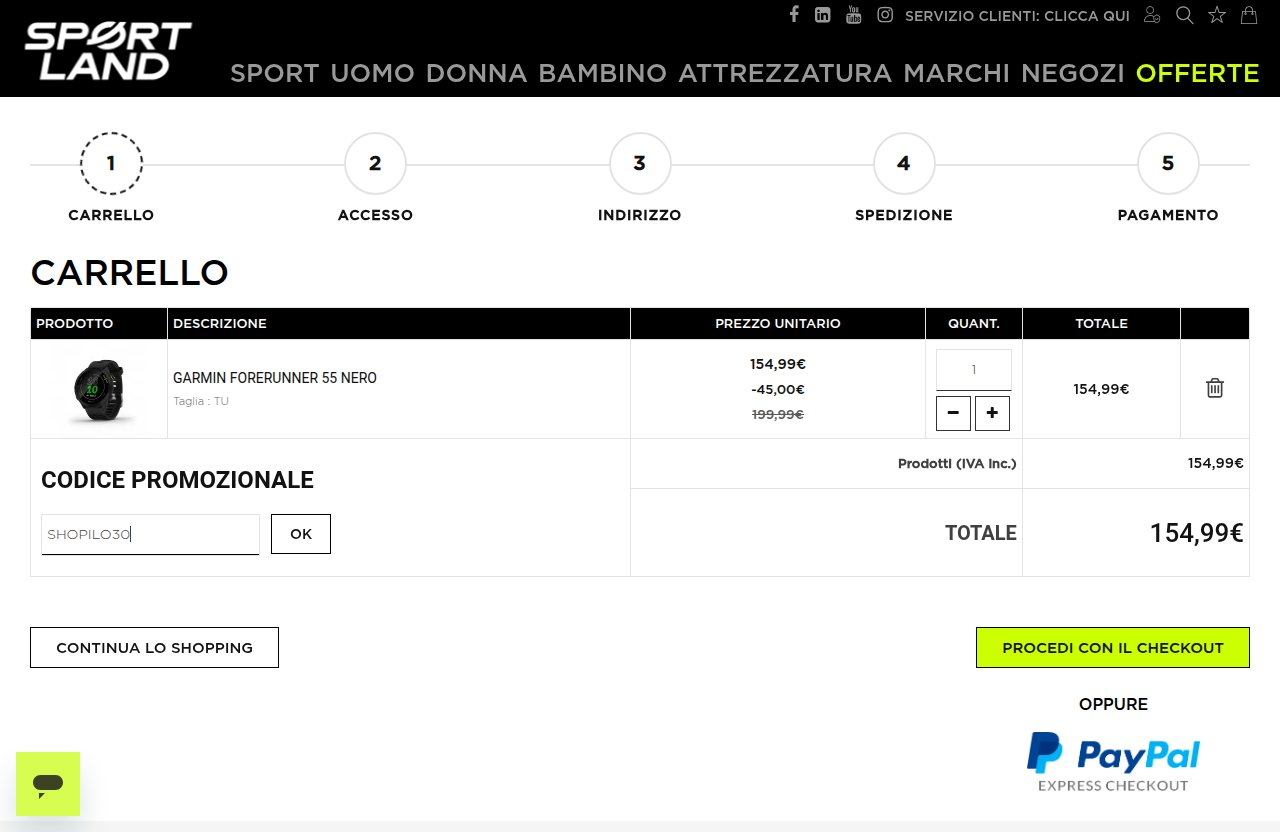Open the OFFERTE menu
The height and width of the screenshot is (832, 1280).
pyautogui.click(x=1198, y=73)
